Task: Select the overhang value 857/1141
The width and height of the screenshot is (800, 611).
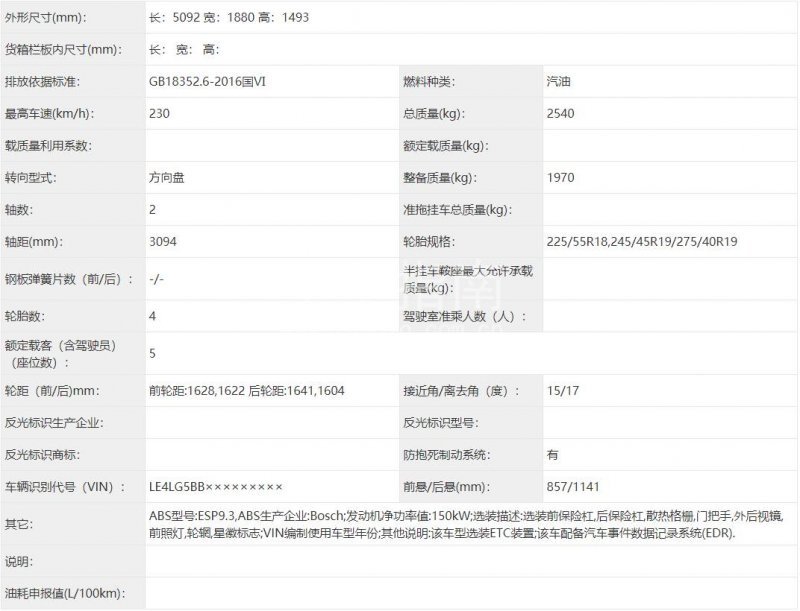Action: coord(574,487)
